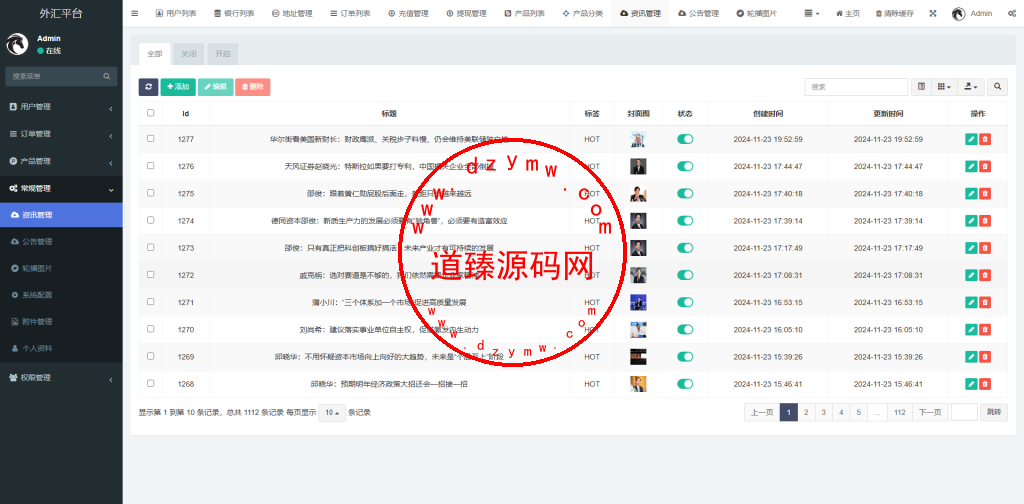Switch to the 产品分类 top tab

[x=583, y=13]
